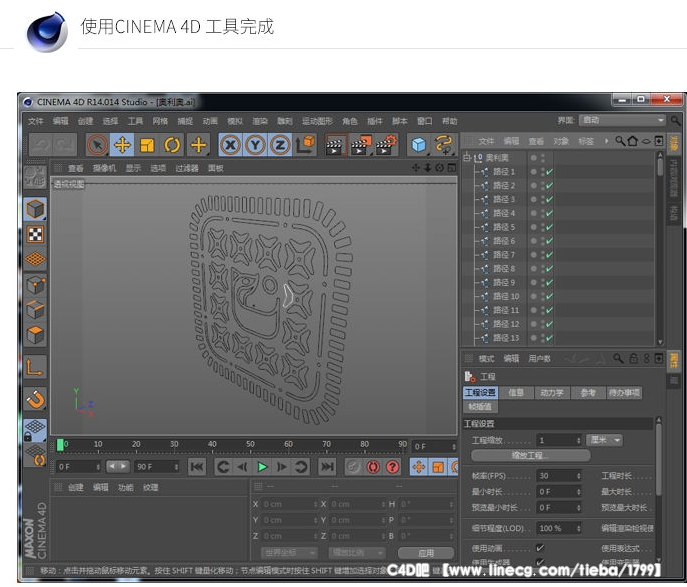This screenshot has width=687, height=587.
Task: Toggle the Z axis lock
Action: (x=280, y=145)
